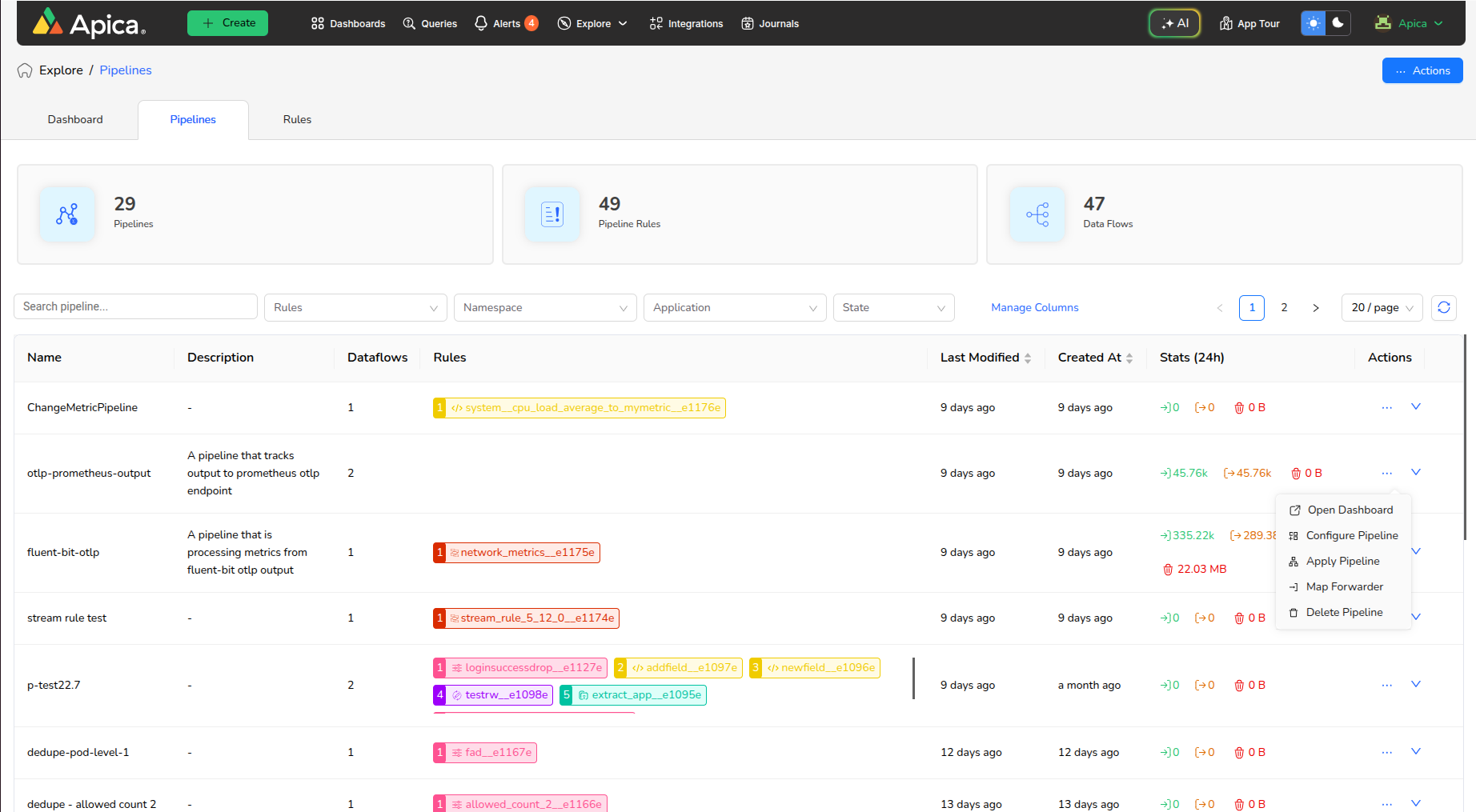Click the Data Flows card icon
The image size is (1476, 812).
coord(1037,214)
